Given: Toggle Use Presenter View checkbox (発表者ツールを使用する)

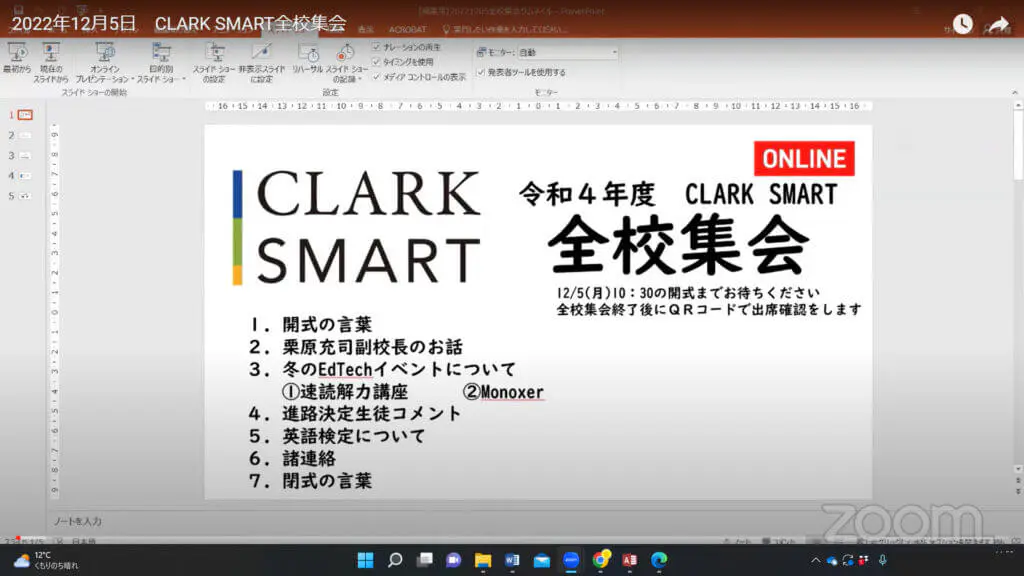Looking at the screenshot, I should (481, 72).
